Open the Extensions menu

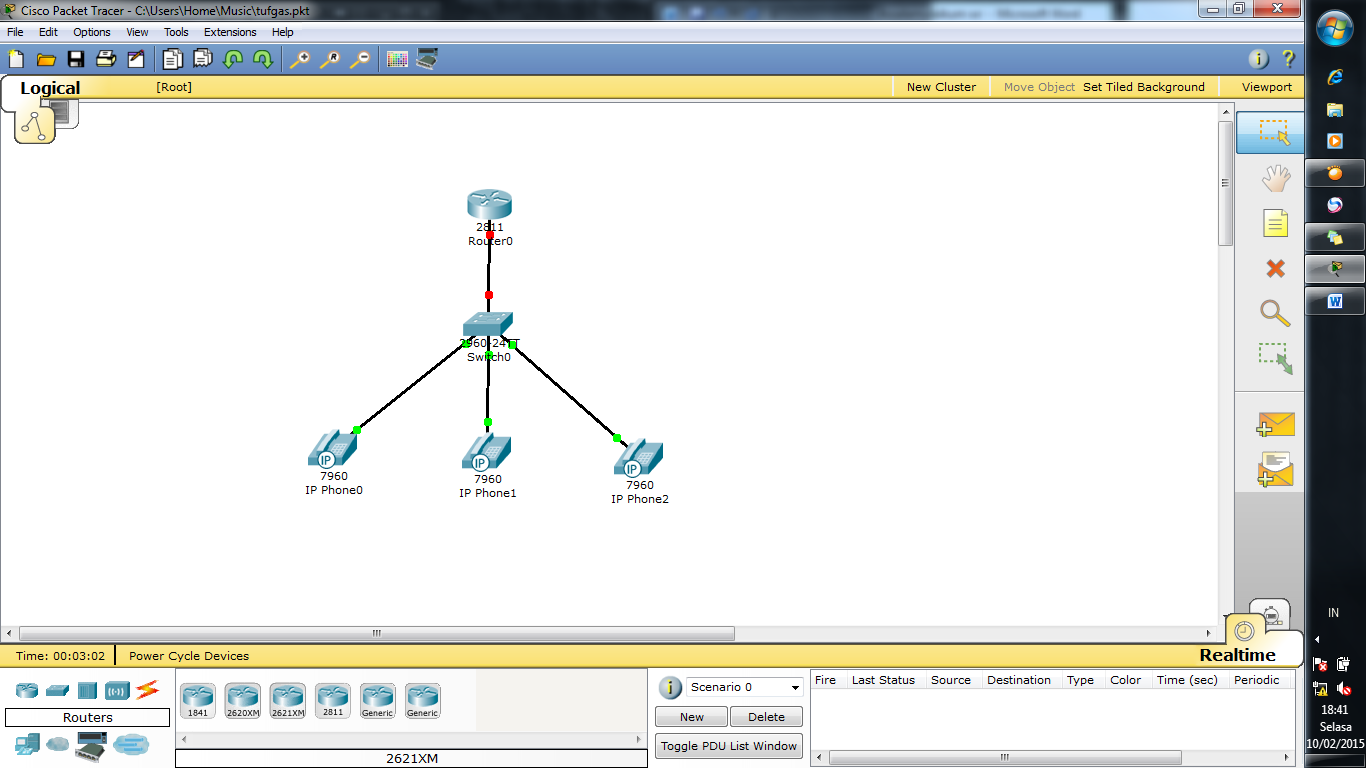tap(230, 32)
